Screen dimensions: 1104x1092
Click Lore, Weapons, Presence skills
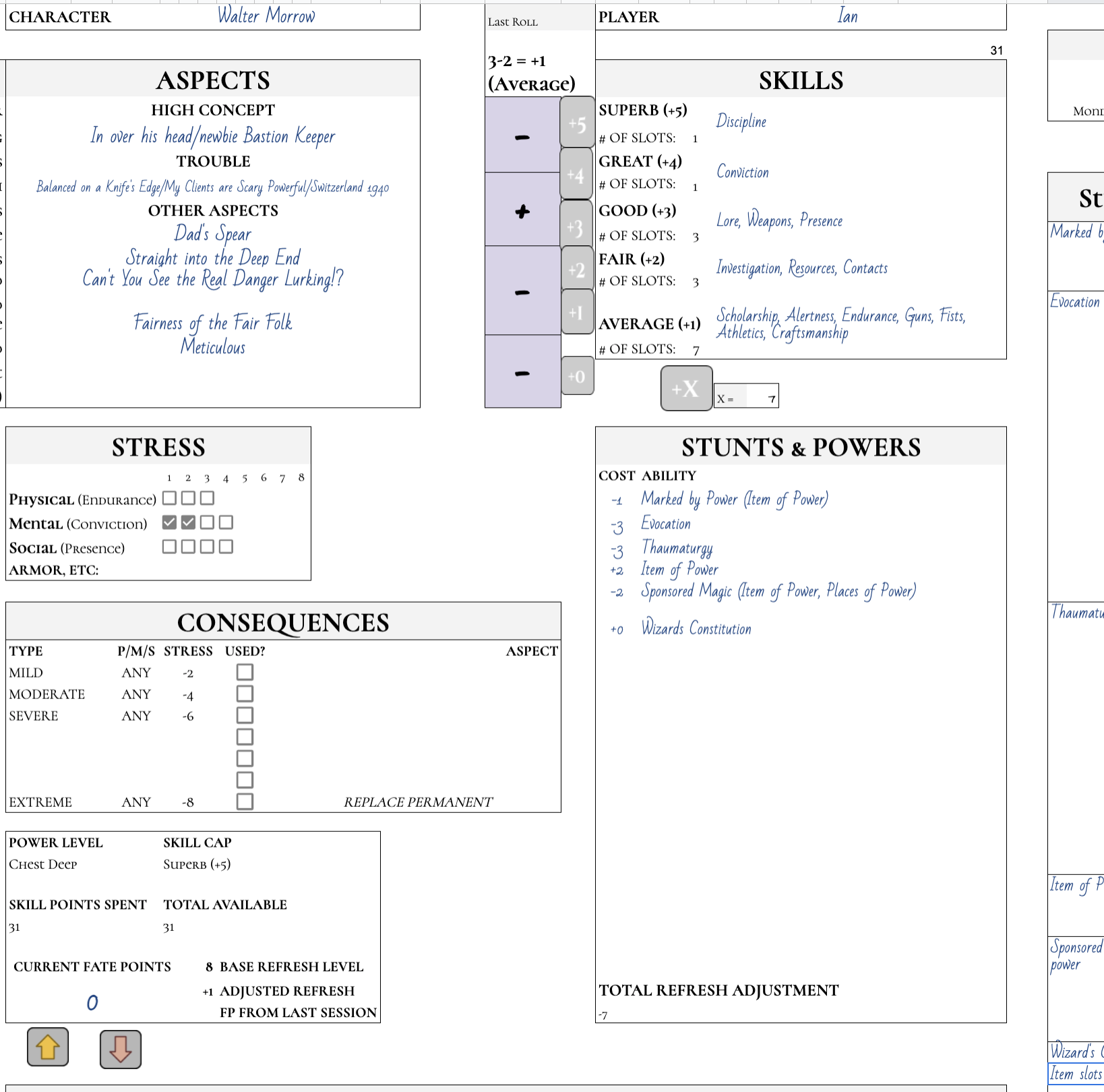(x=779, y=220)
